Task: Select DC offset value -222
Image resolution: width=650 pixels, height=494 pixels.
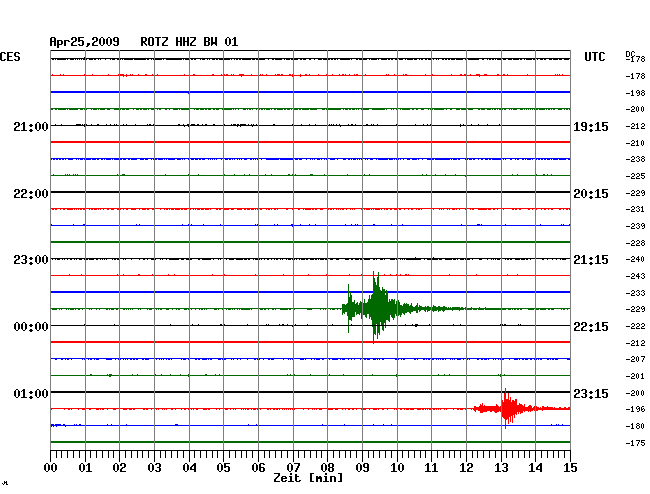Action: point(635,326)
